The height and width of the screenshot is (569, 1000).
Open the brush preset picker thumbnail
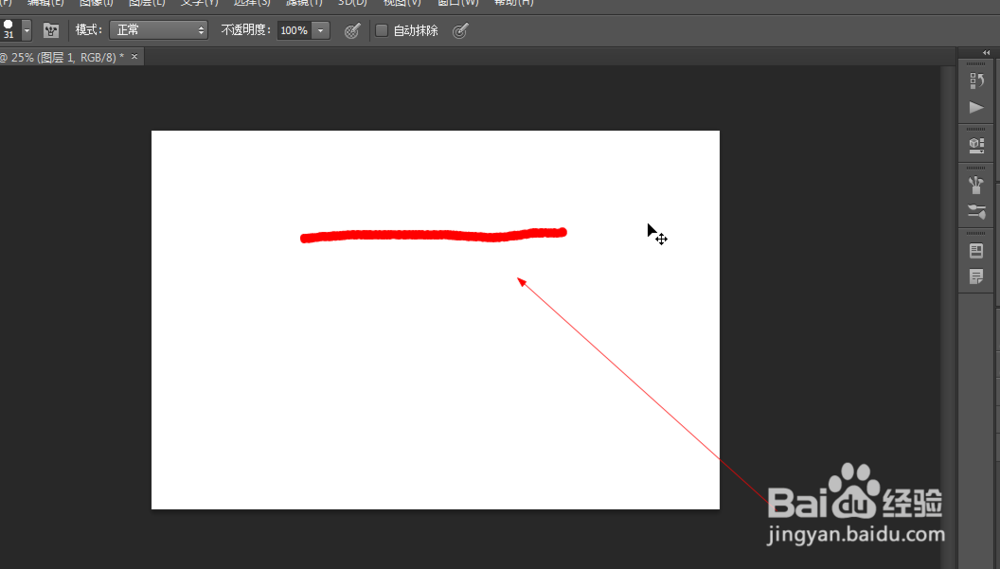tap(8, 29)
